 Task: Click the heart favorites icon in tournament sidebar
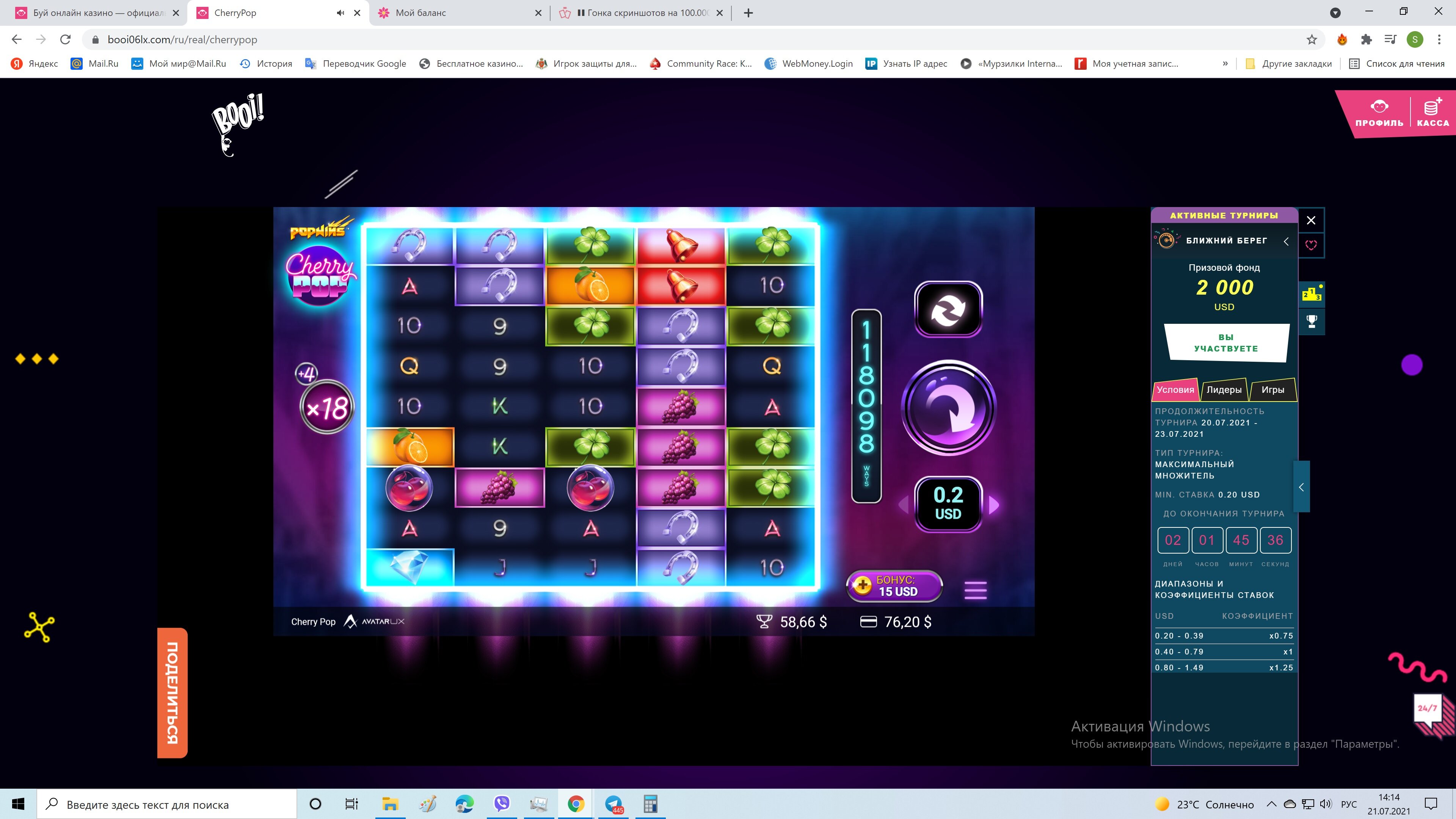(1311, 245)
